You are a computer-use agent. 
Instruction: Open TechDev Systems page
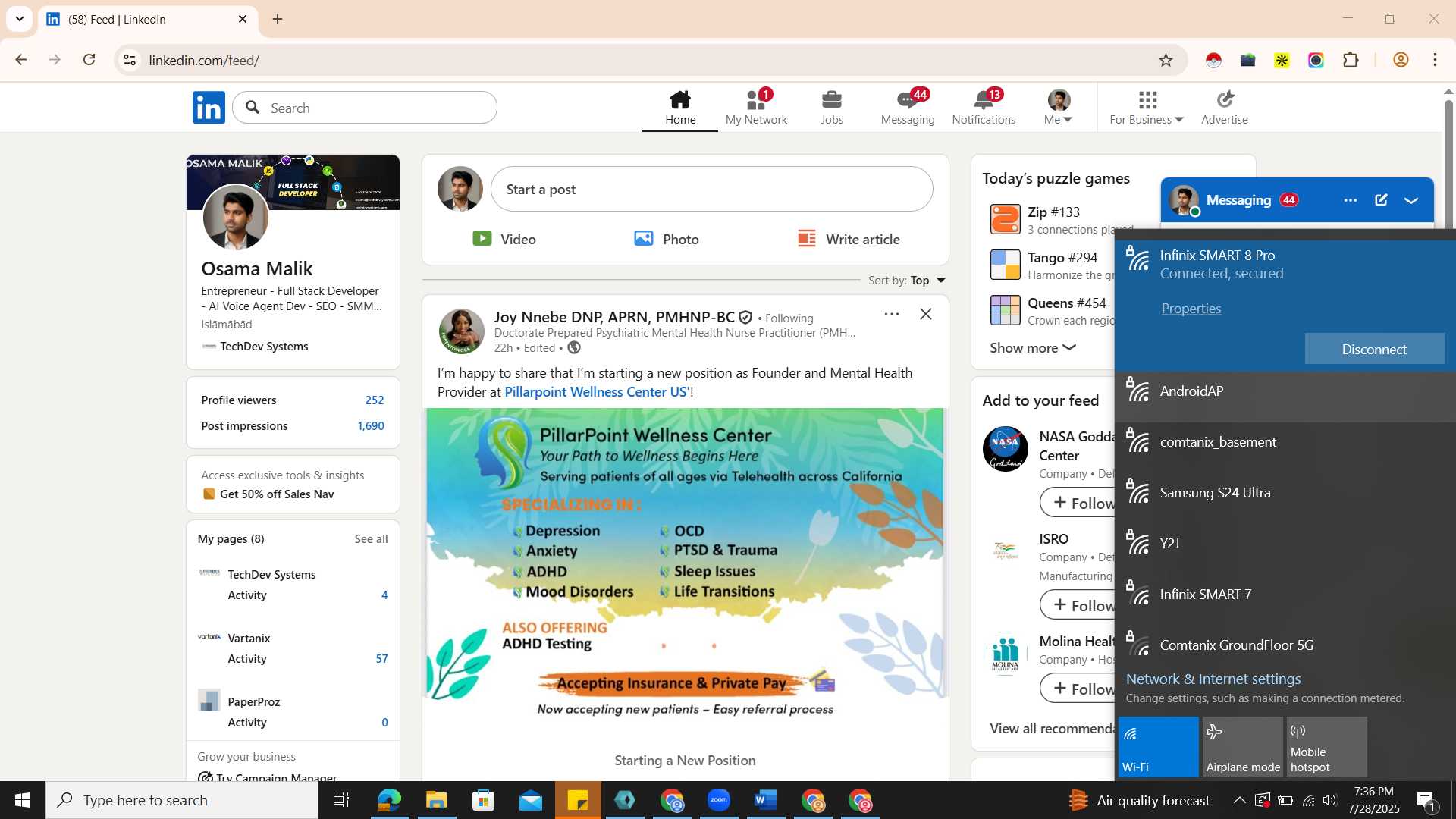[271, 575]
